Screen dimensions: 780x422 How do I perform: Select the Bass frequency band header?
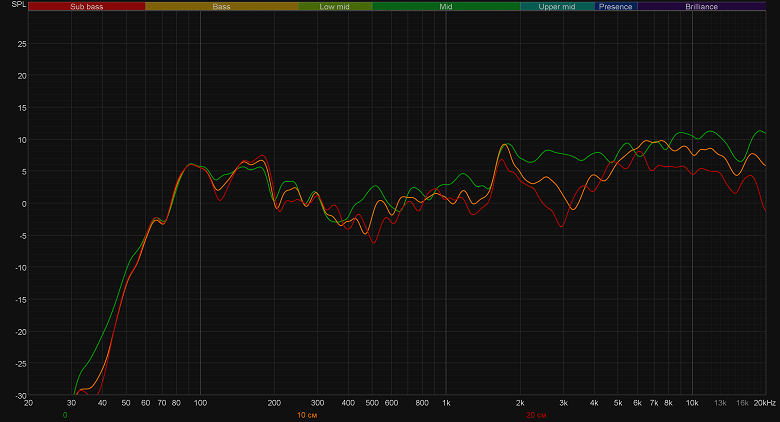pyautogui.click(x=221, y=6)
